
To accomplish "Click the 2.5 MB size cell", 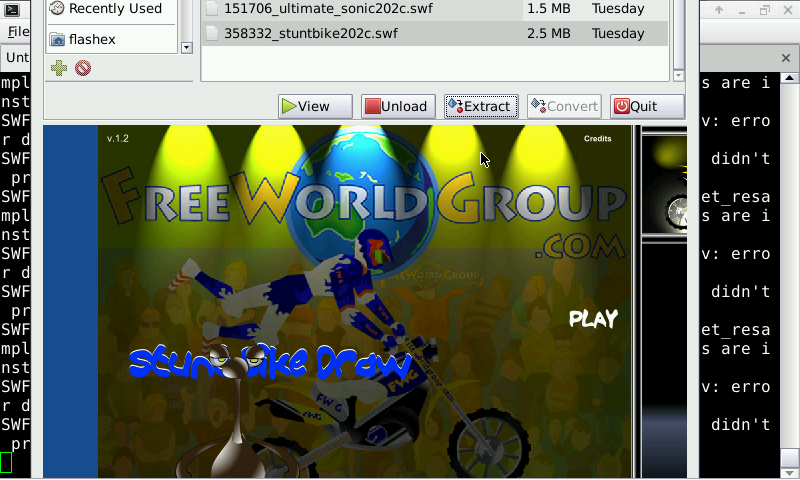I will pyautogui.click(x=549, y=34).
